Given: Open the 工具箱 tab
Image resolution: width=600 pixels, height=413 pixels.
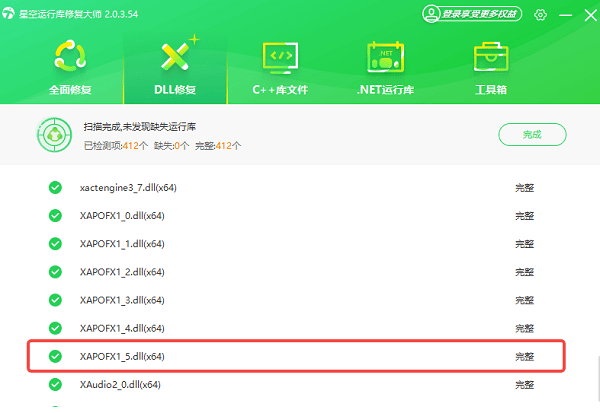Looking at the screenshot, I should [491, 90].
